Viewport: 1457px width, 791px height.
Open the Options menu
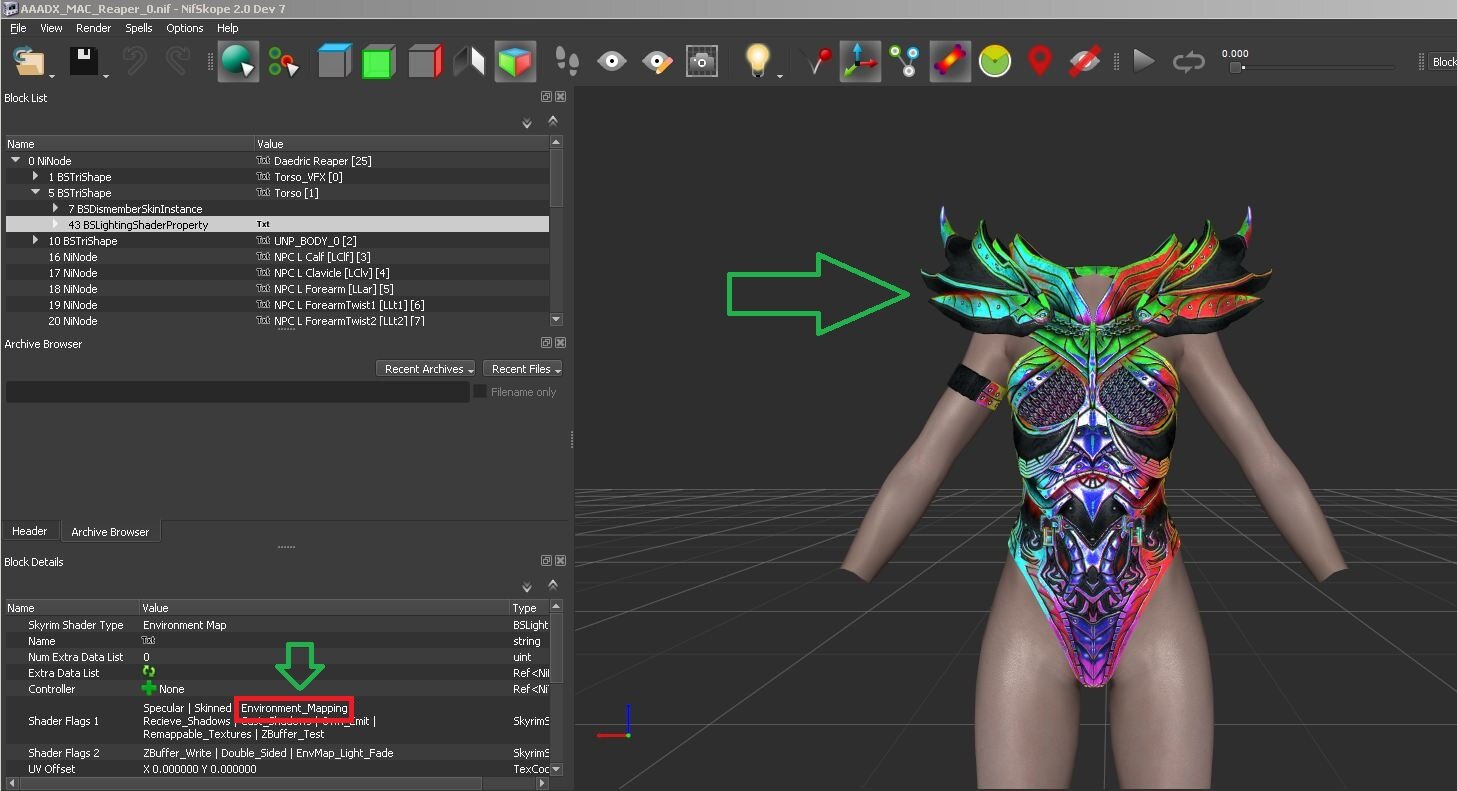tap(185, 28)
